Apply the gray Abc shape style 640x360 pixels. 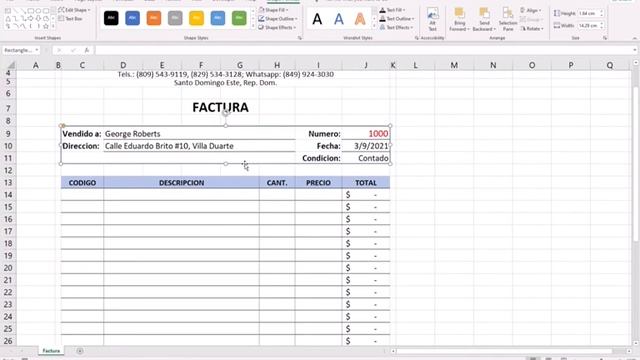(x=175, y=18)
